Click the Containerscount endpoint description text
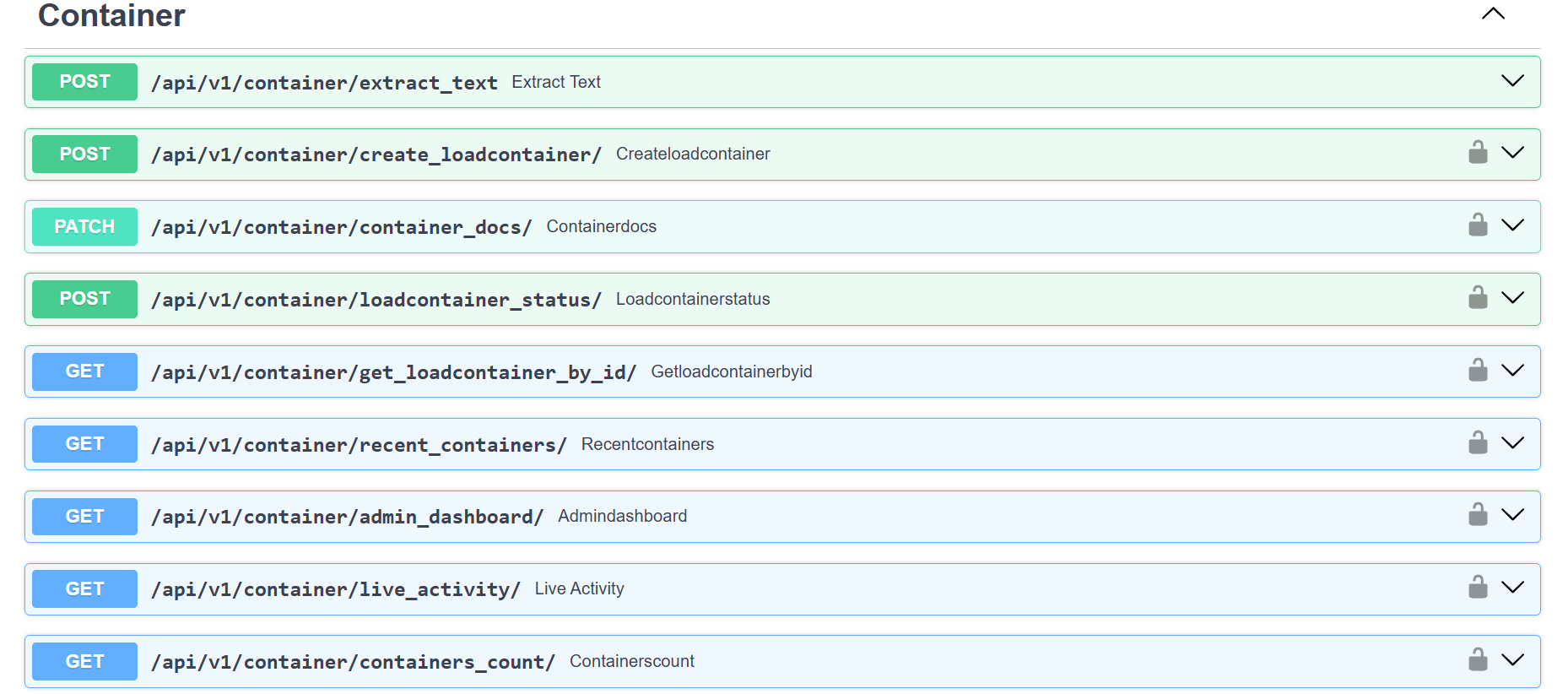Screen dimensions: 1568x694 tap(631, 661)
